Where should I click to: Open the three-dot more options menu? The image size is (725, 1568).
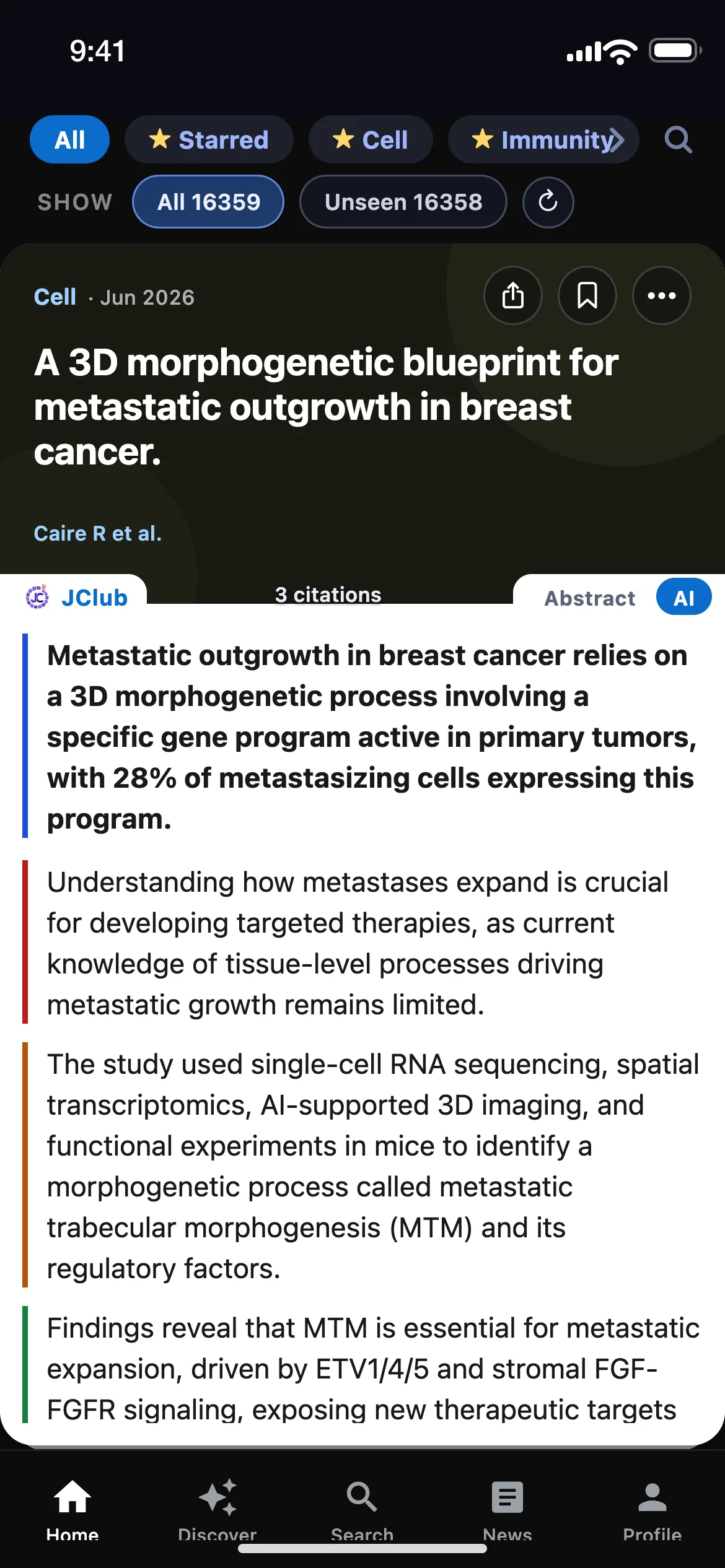[661, 295]
